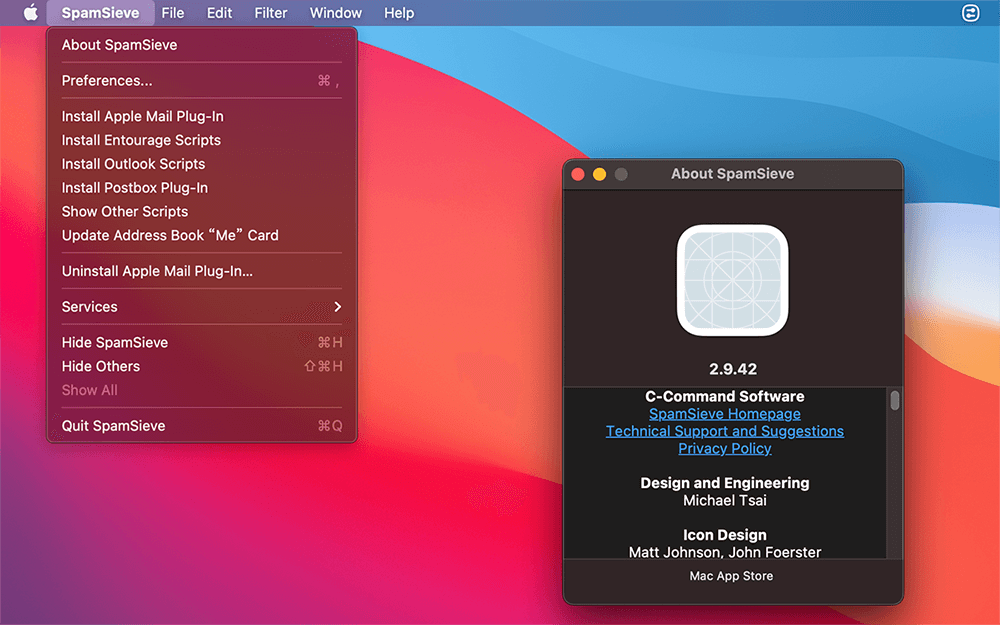Image resolution: width=1000 pixels, height=625 pixels.
Task: Select Install Entourage Scripts
Action: pos(202,140)
